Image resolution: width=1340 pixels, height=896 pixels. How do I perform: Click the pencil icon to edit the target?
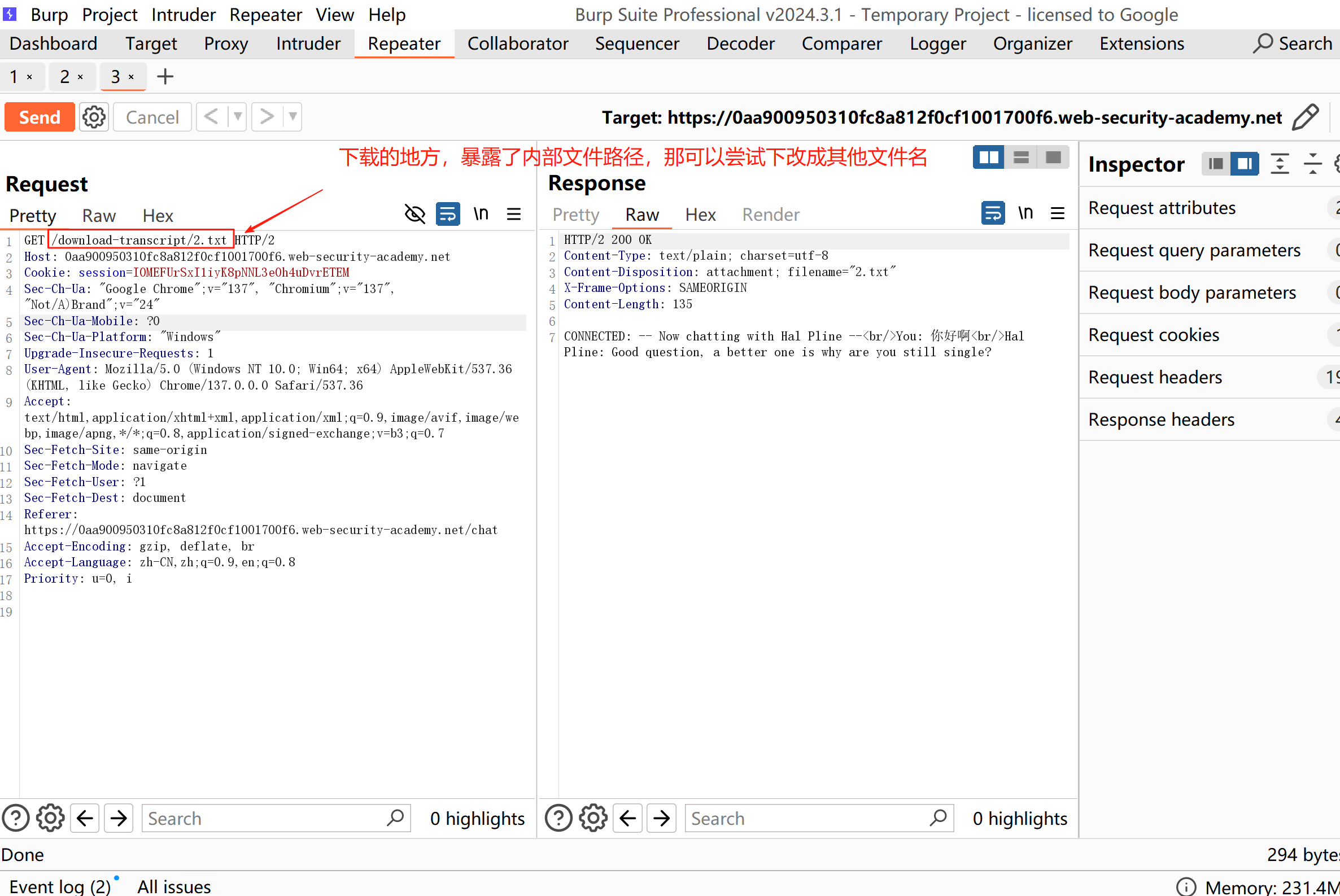(x=1305, y=117)
